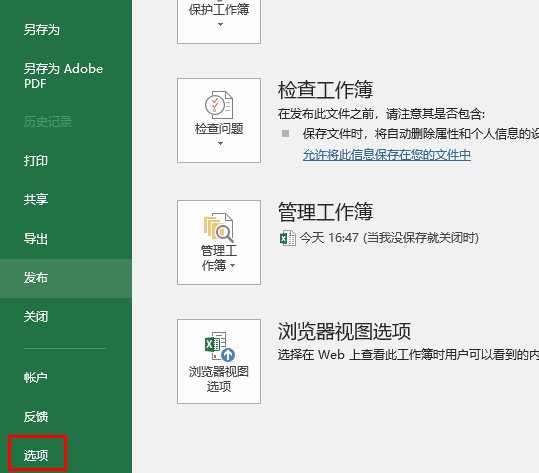539x473 pixels.
Task: Choose 另存为 Adobe PDF option
Action: pyautogui.click(x=63, y=76)
